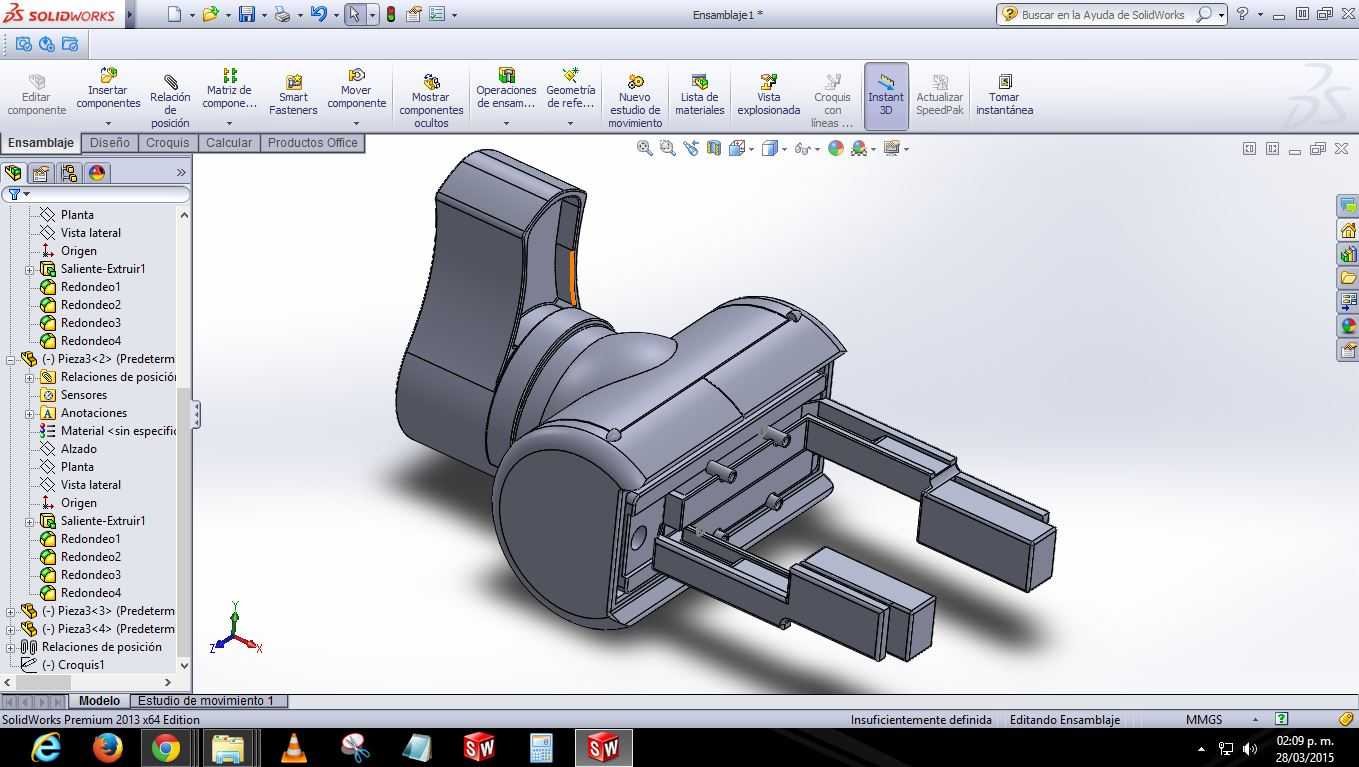The image size is (1359, 767).
Task: Undo the last action with the undo arrow
Action: [x=318, y=14]
